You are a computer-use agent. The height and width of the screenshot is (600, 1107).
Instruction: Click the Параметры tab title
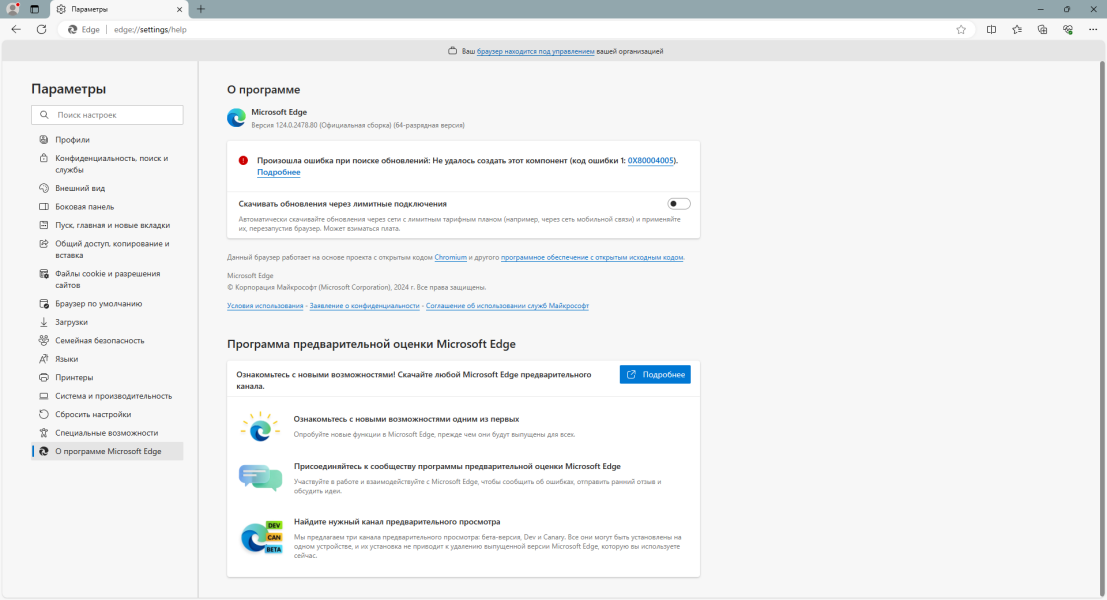click(x=90, y=9)
